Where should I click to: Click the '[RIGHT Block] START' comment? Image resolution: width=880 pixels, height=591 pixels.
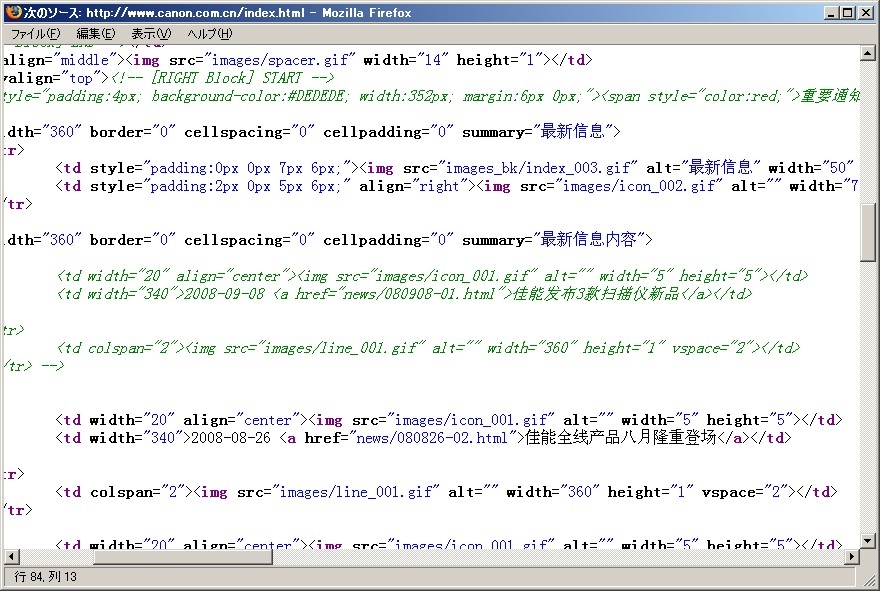pos(227,77)
